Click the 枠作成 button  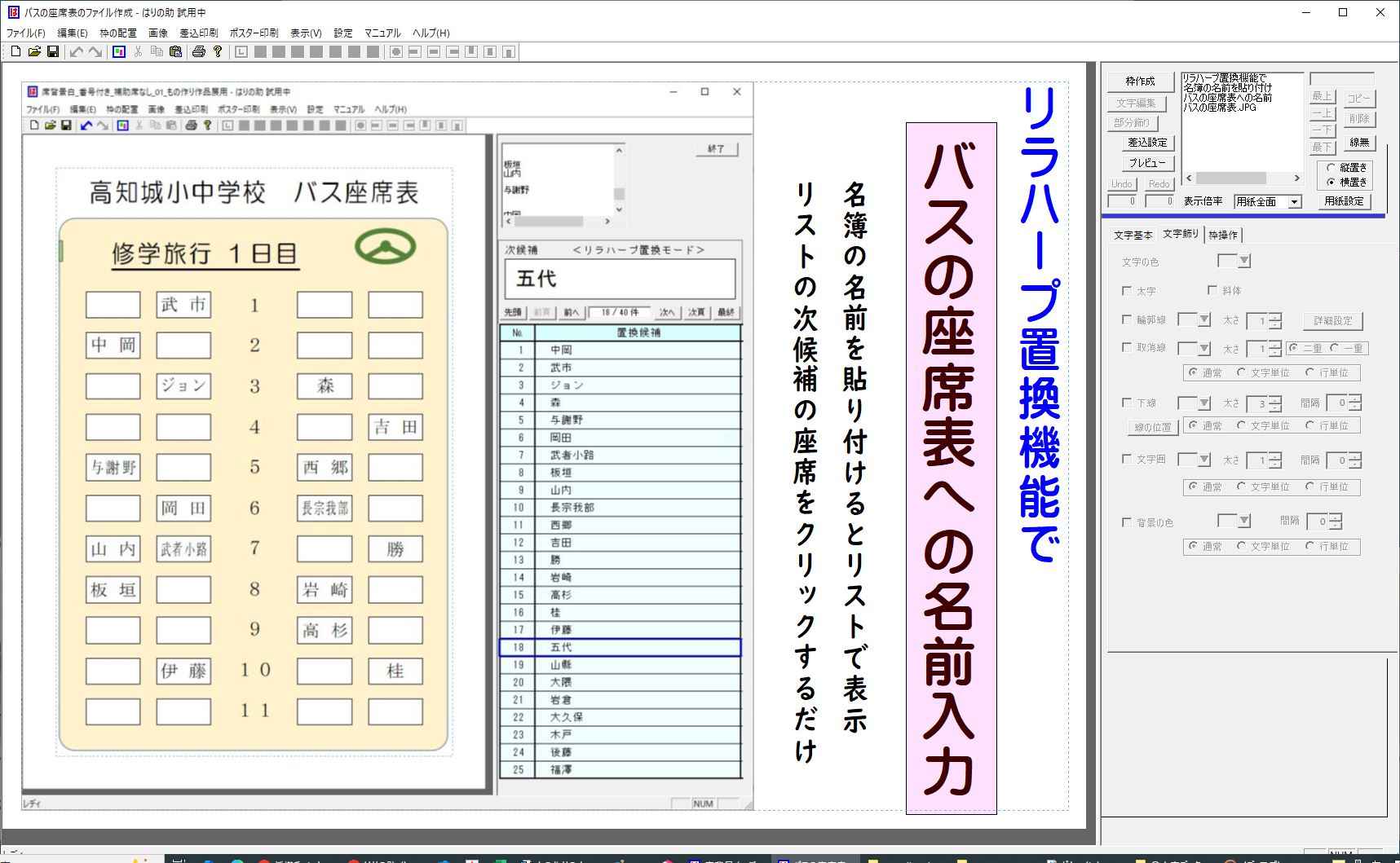(1141, 81)
